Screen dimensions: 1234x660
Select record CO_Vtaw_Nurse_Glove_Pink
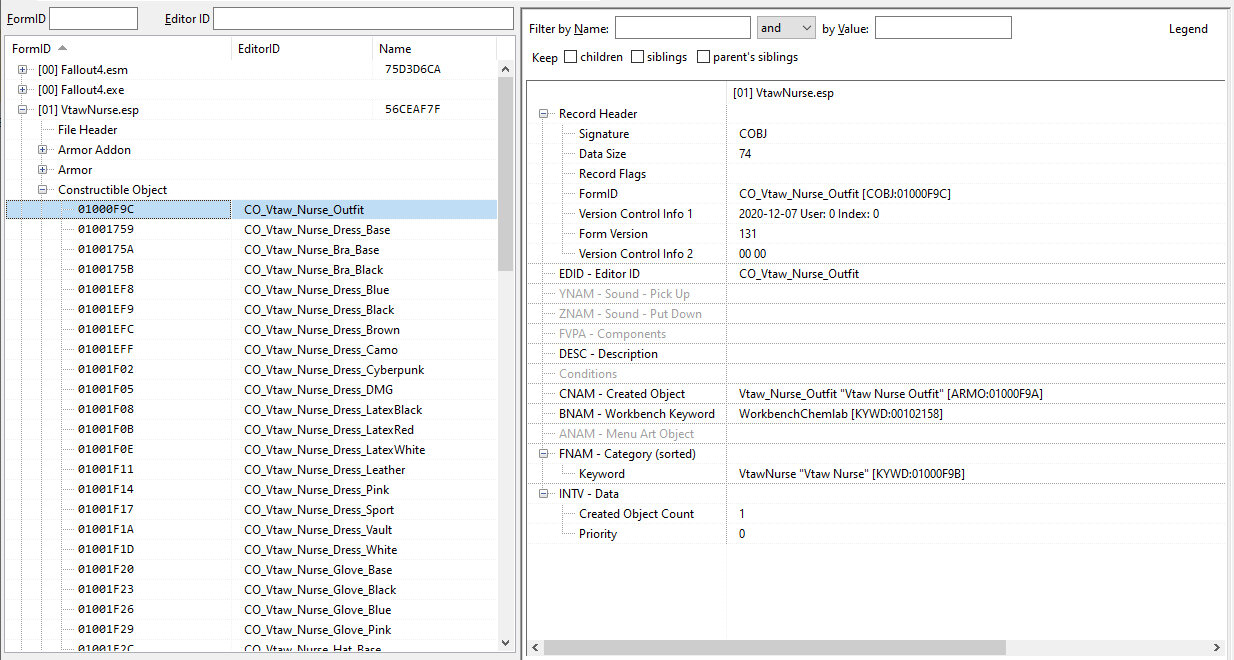[x=251, y=630]
